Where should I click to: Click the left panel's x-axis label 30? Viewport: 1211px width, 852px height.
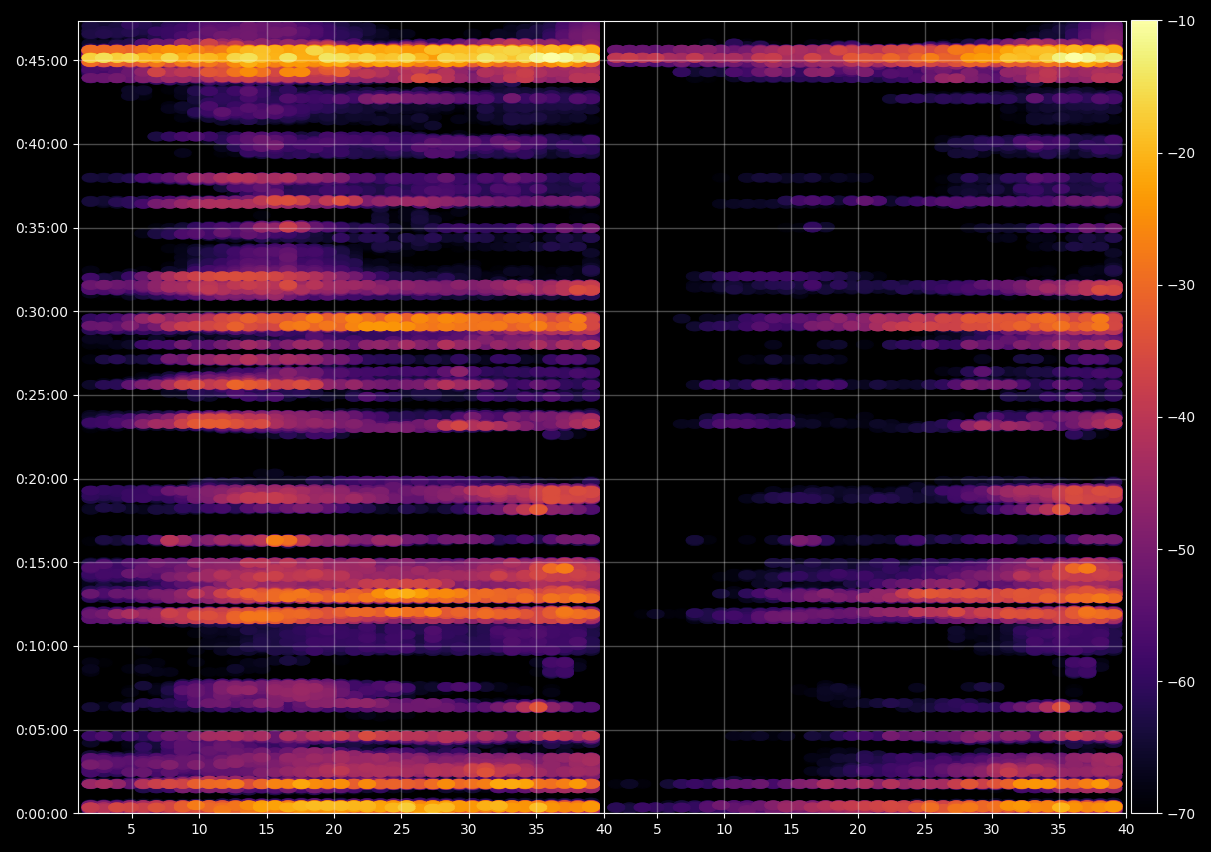point(469,830)
